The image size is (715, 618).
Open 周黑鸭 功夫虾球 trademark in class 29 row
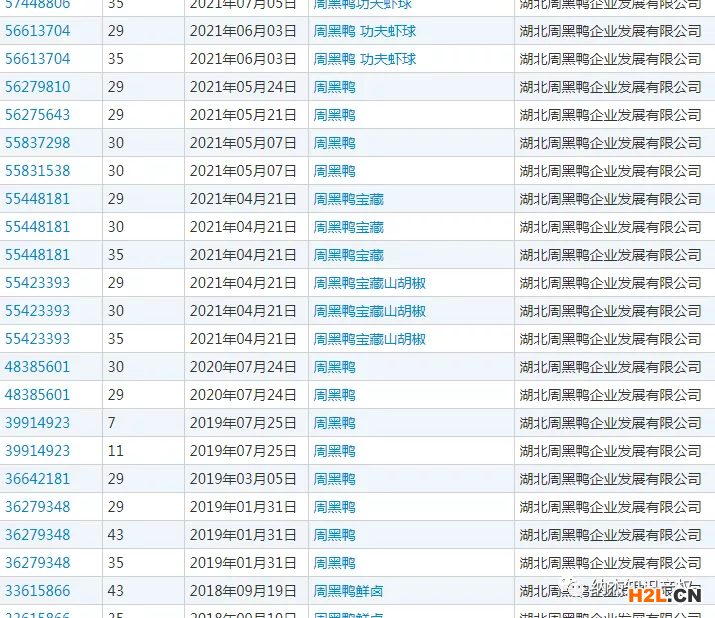[x=365, y=31]
